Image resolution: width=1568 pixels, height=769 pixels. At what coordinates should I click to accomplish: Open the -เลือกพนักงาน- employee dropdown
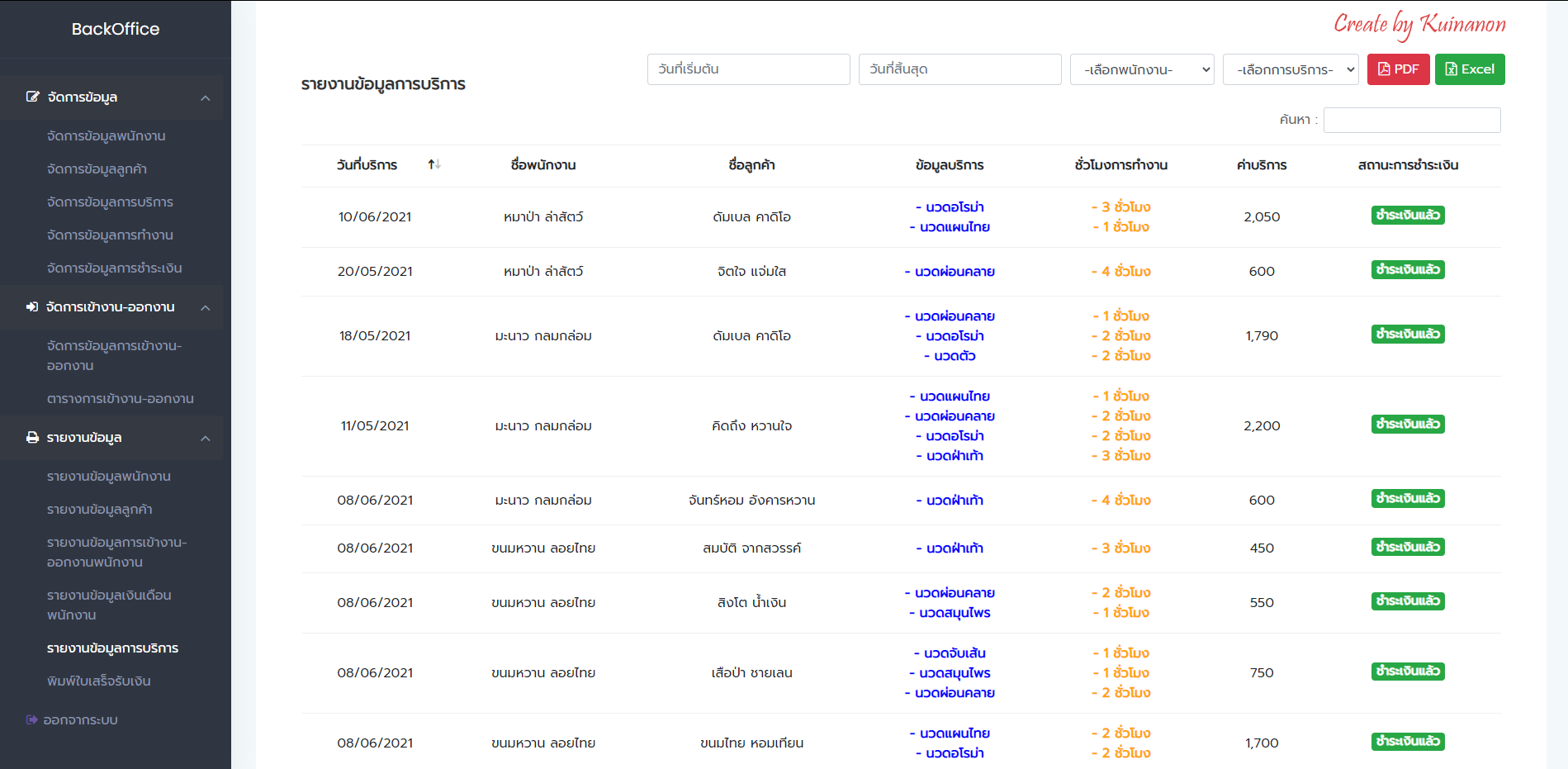[1142, 69]
